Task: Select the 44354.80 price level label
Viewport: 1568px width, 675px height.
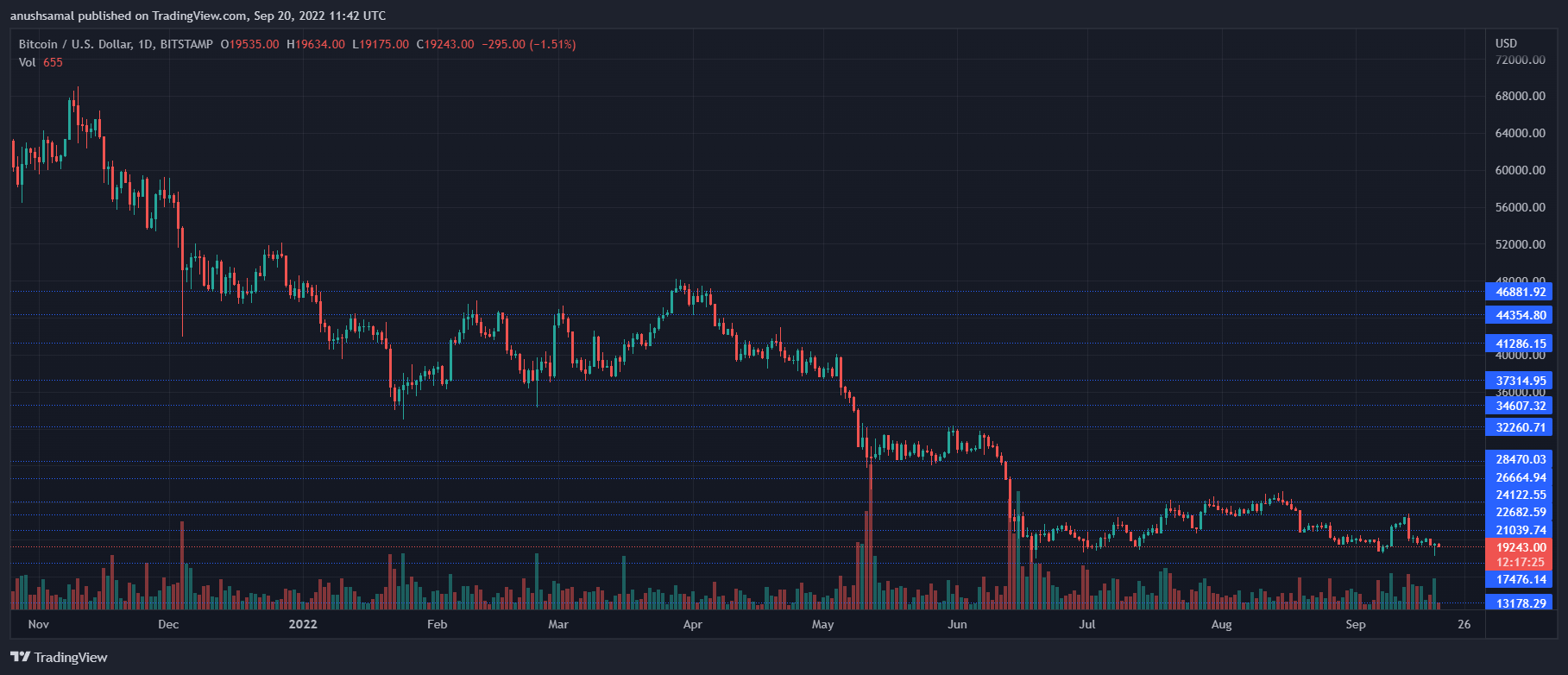Action: click(1519, 315)
